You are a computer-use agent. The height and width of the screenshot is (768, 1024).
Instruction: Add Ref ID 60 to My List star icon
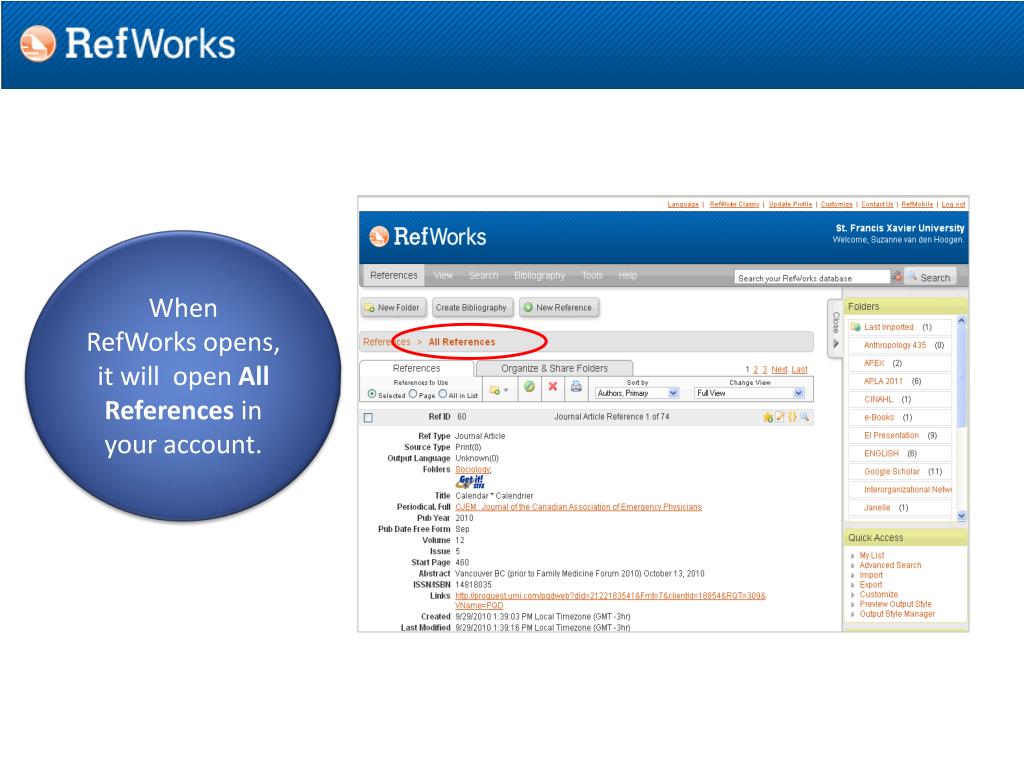click(768, 417)
